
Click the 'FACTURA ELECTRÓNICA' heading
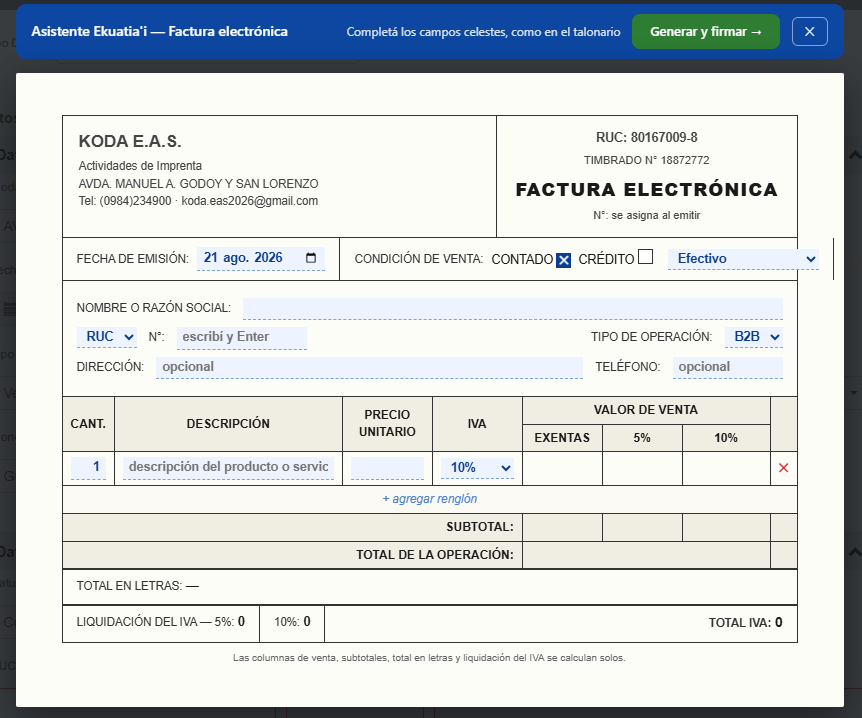646,189
